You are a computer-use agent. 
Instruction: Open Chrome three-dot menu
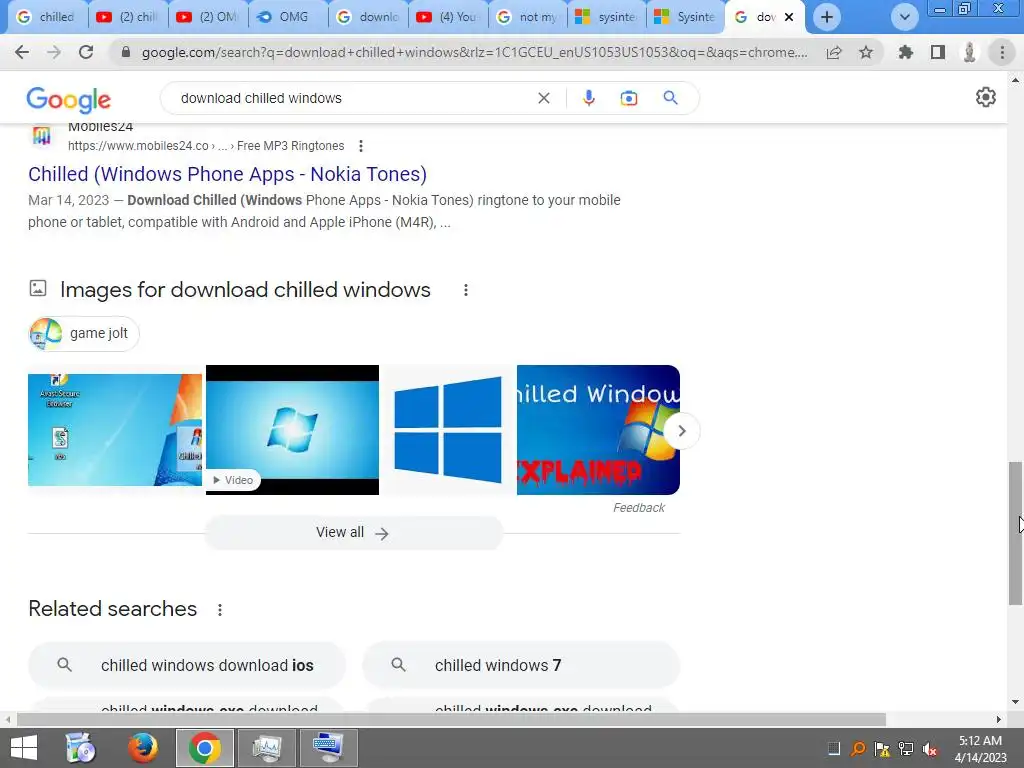click(1002, 52)
